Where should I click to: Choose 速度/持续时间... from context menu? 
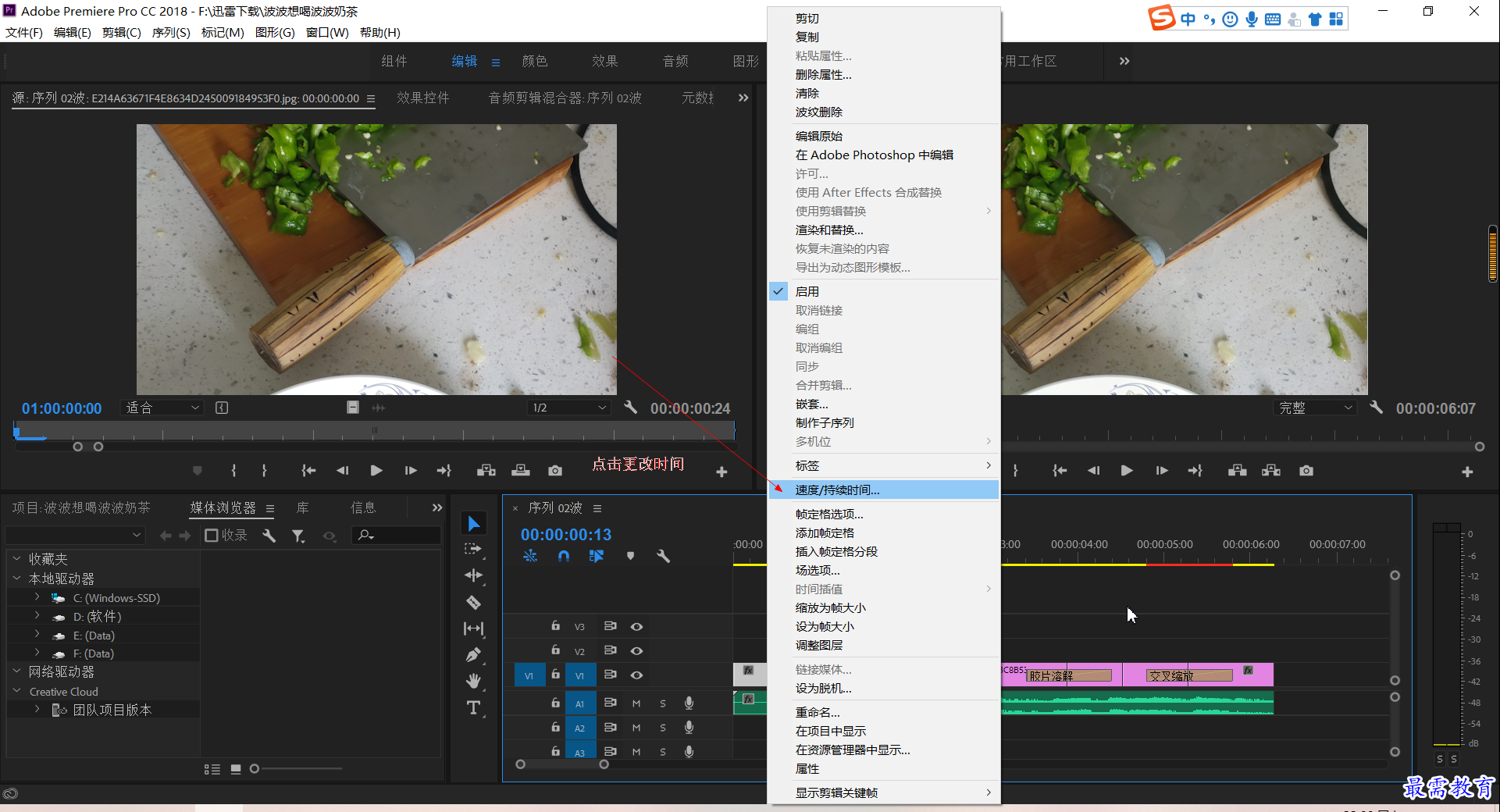pyautogui.click(x=884, y=490)
